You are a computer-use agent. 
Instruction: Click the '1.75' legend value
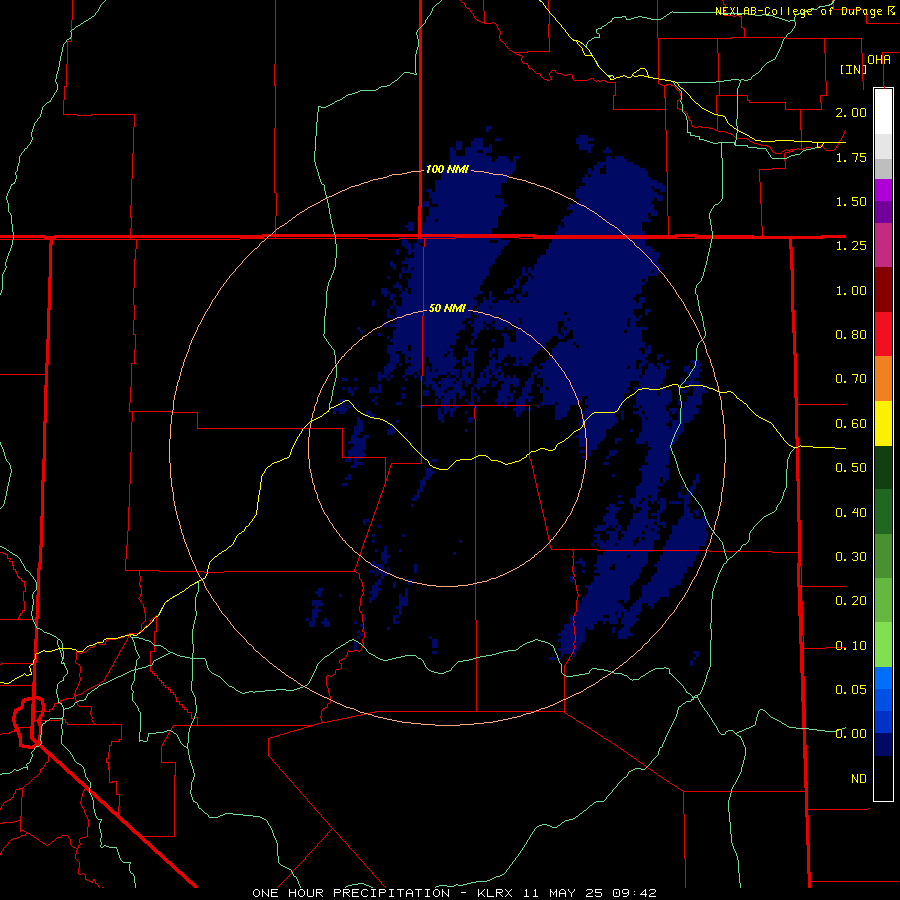851,157
